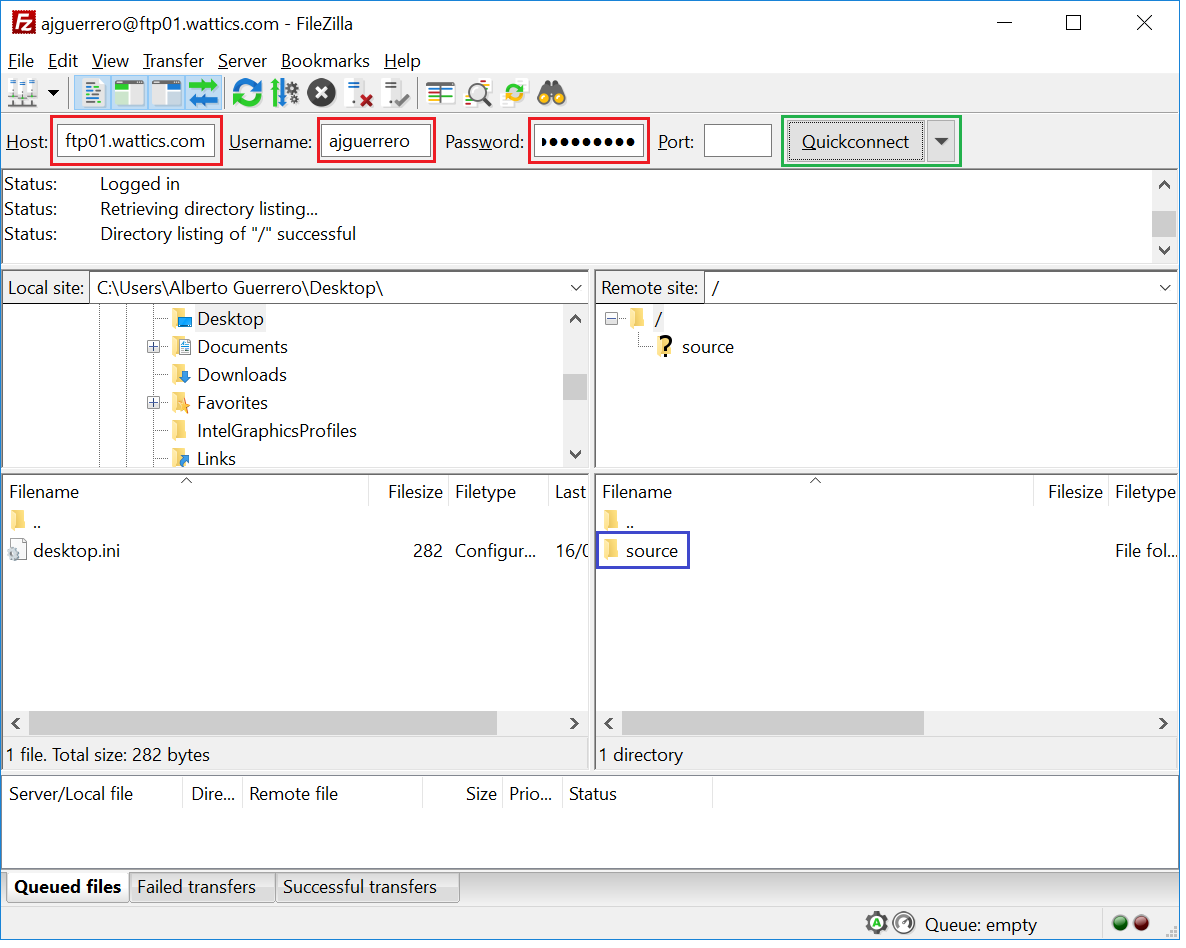Open the Bookmarks menu

click(x=325, y=61)
